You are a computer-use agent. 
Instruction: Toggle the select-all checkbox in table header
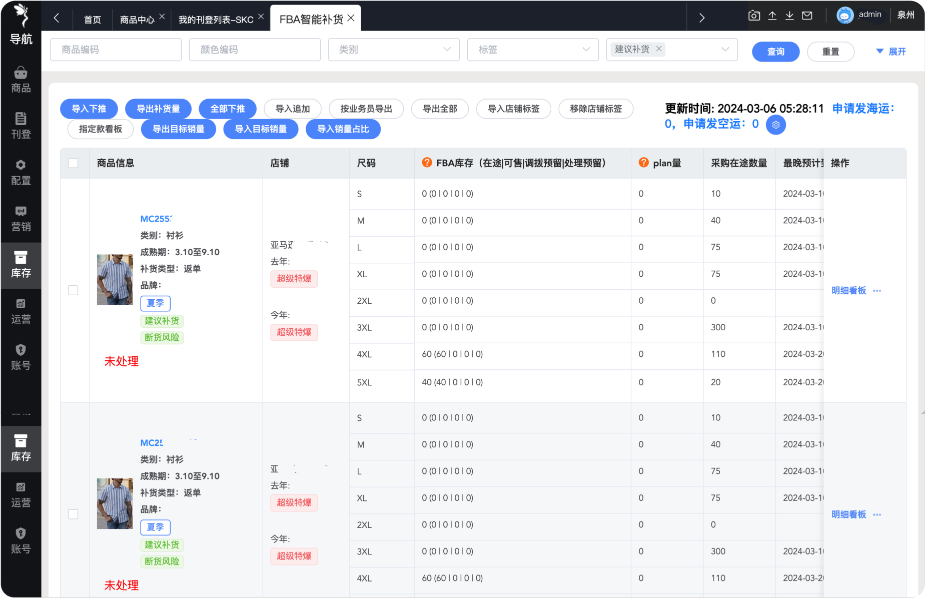73,163
